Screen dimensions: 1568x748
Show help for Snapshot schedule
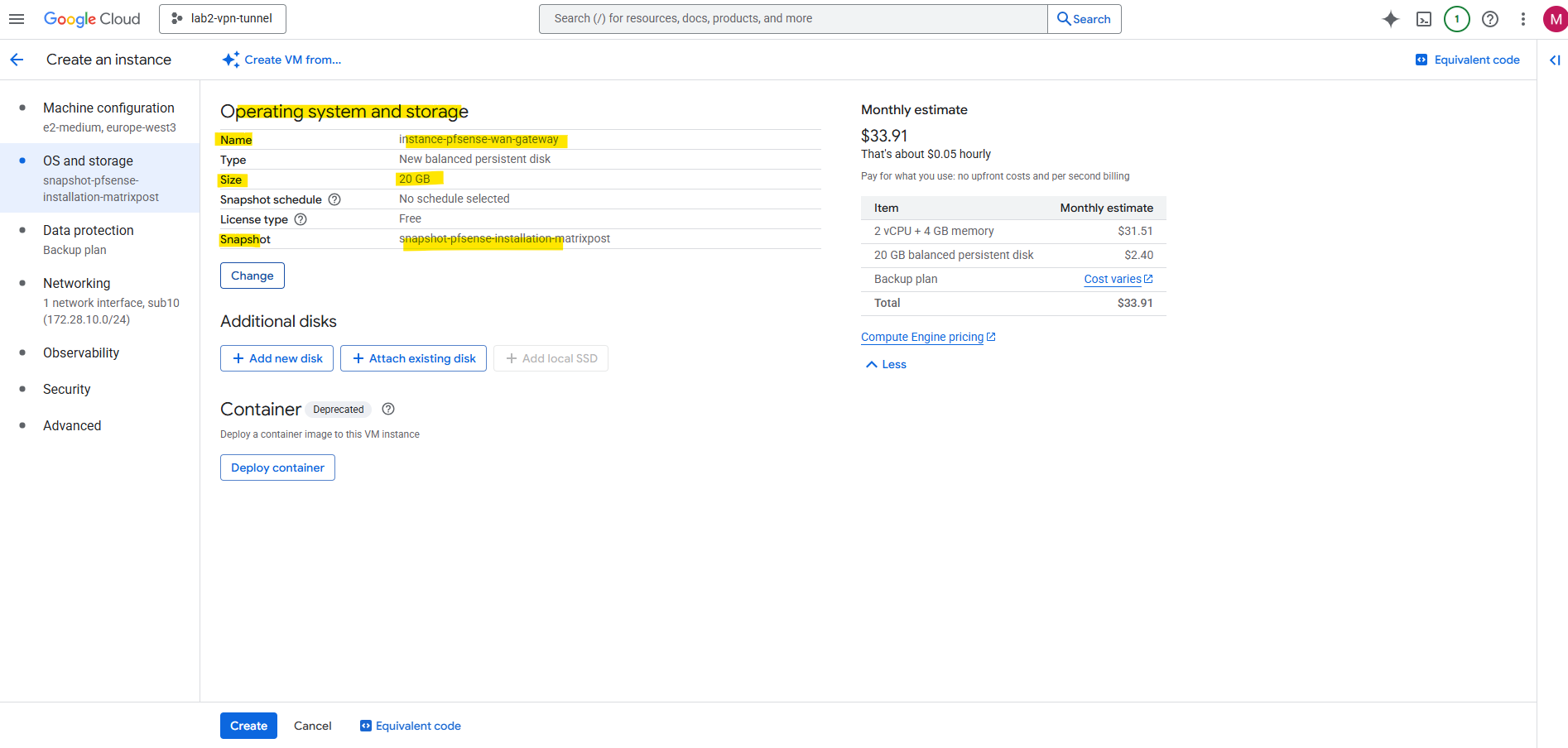(334, 199)
